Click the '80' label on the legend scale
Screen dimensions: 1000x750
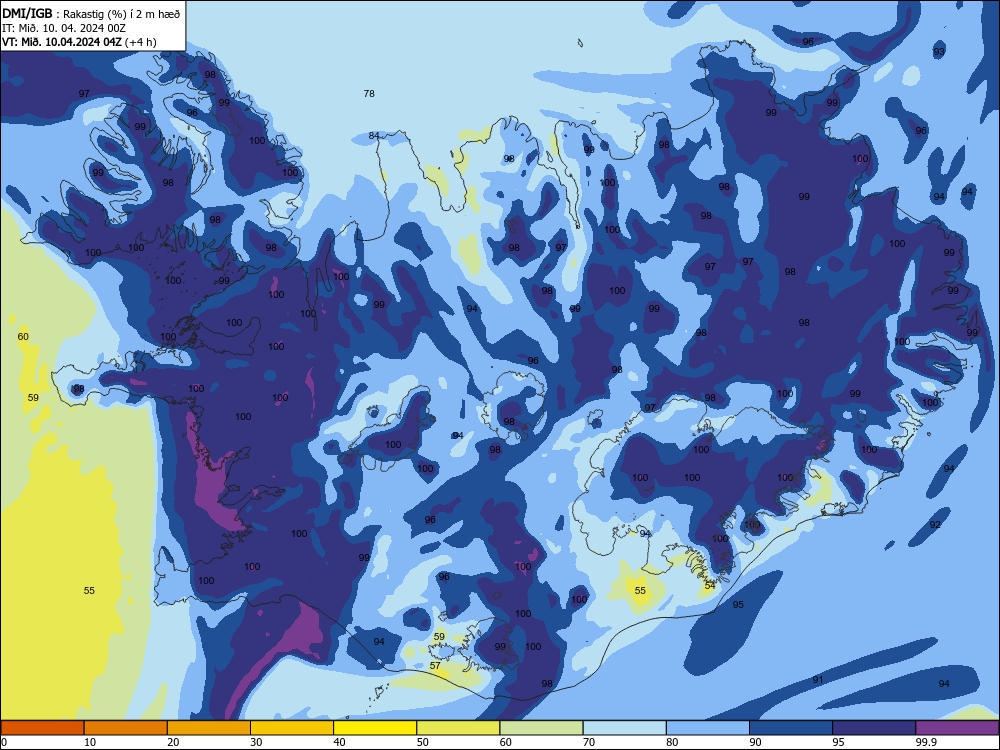point(672,742)
